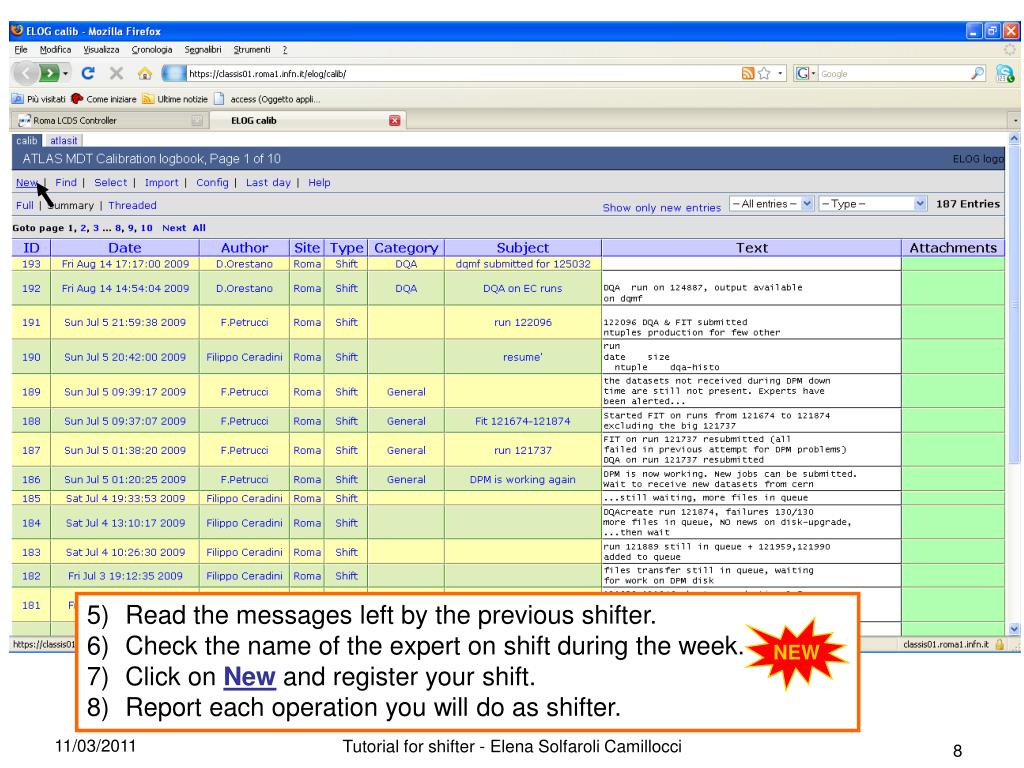
Task: Click the Import link
Action: (161, 183)
